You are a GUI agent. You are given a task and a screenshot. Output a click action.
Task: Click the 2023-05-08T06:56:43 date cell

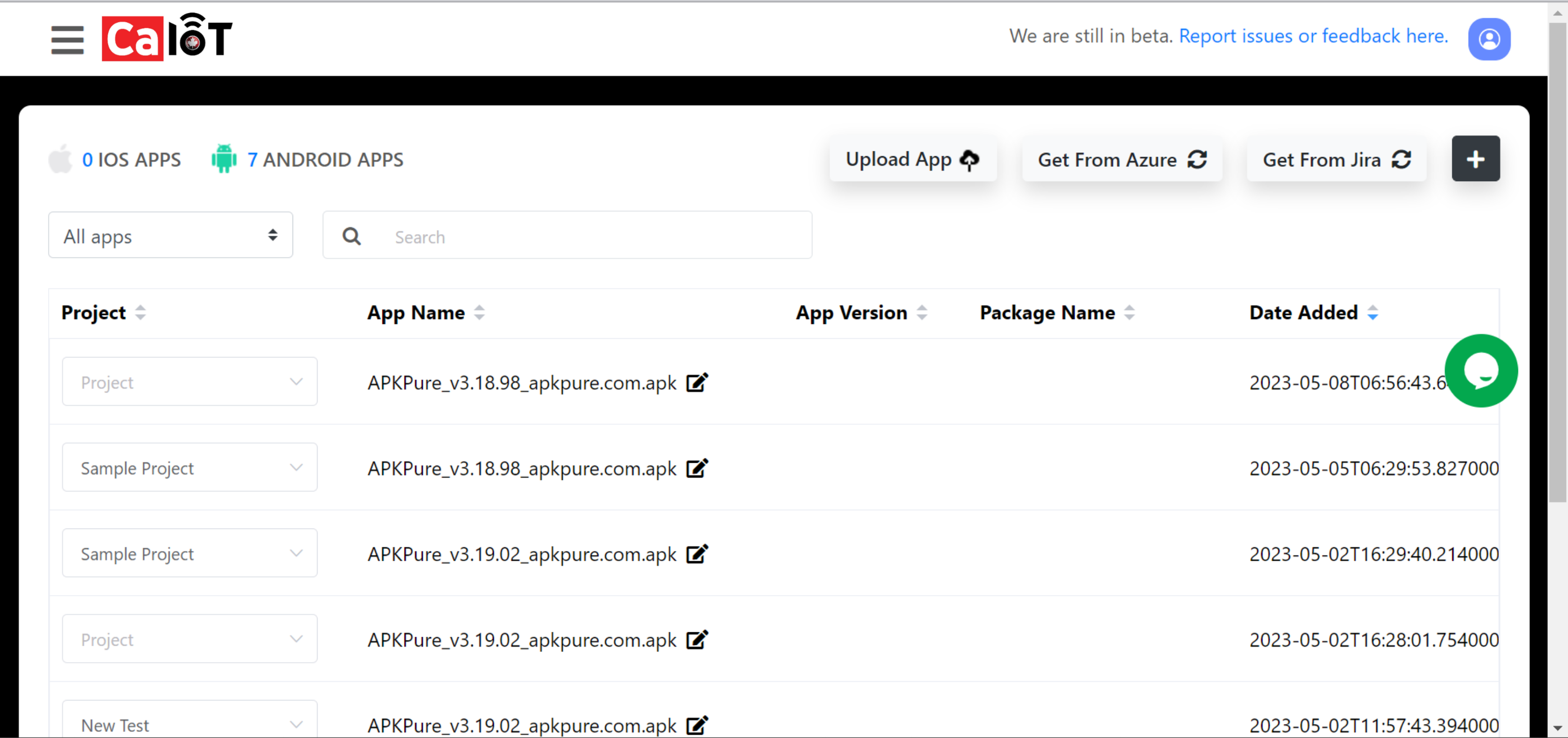(1347, 382)
